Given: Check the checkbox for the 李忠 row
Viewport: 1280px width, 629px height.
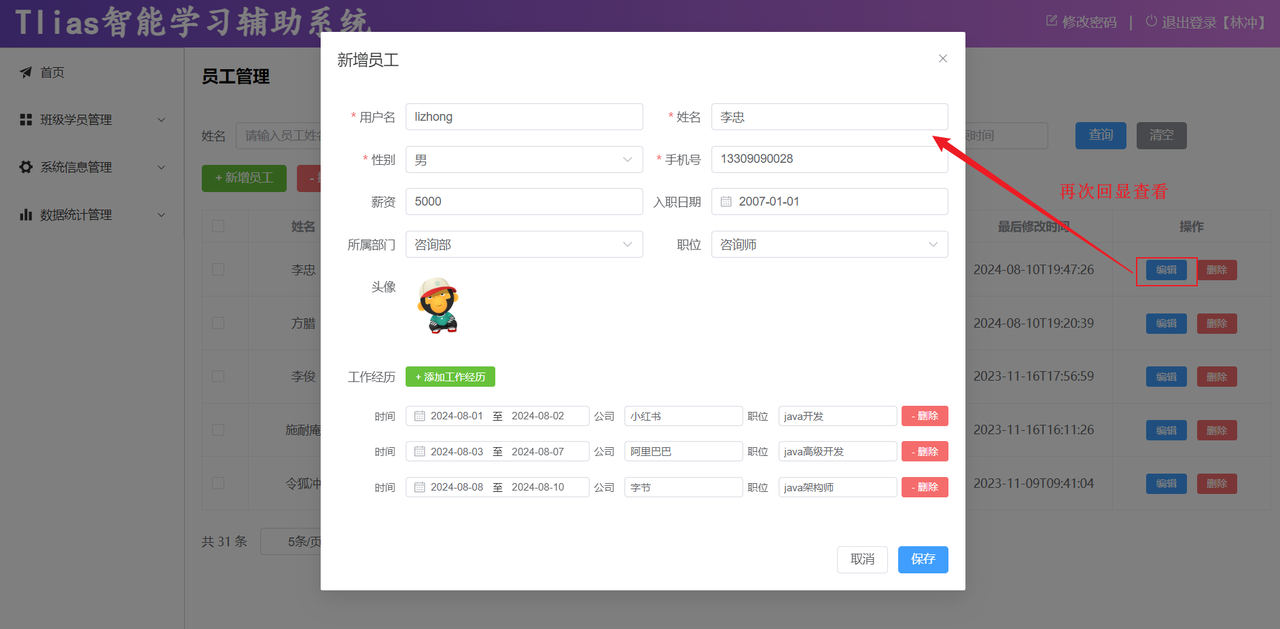Looking at the screenshot, I should 218,269.
